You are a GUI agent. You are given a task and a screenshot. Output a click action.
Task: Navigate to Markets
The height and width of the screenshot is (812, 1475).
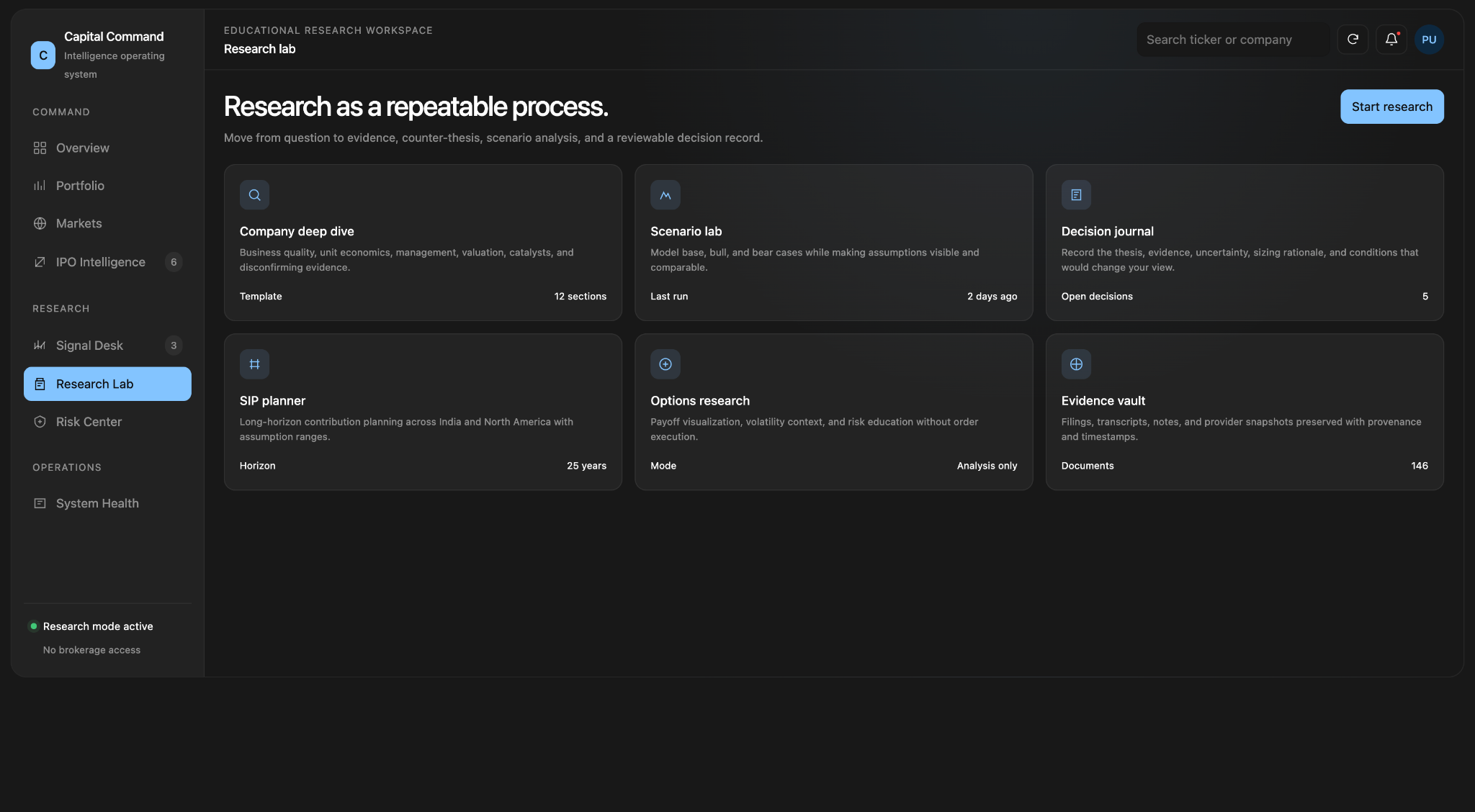pyautogui.click(x=107, y=224)
